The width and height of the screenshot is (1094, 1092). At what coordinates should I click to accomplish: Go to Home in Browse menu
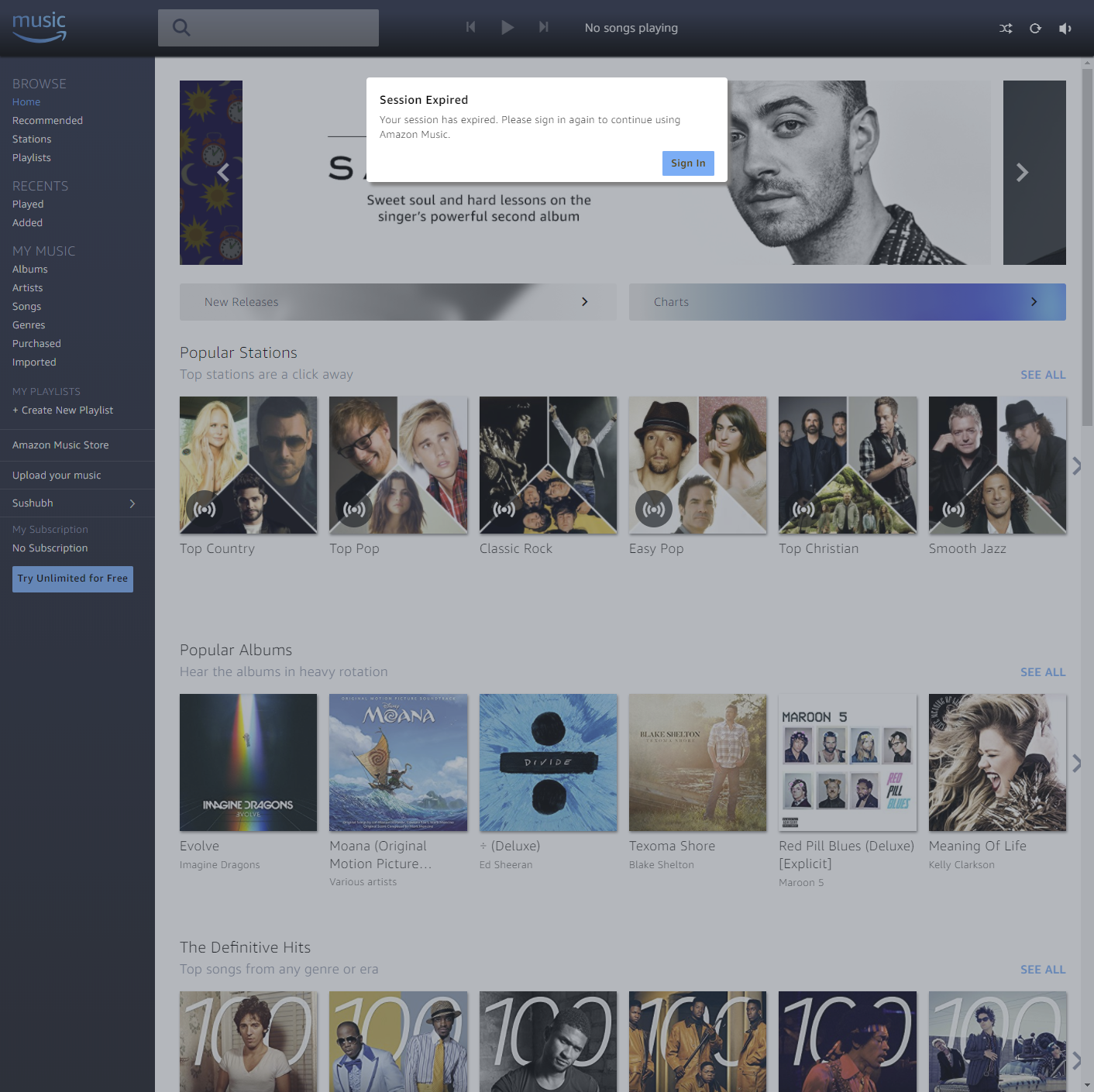pos(26,102)
